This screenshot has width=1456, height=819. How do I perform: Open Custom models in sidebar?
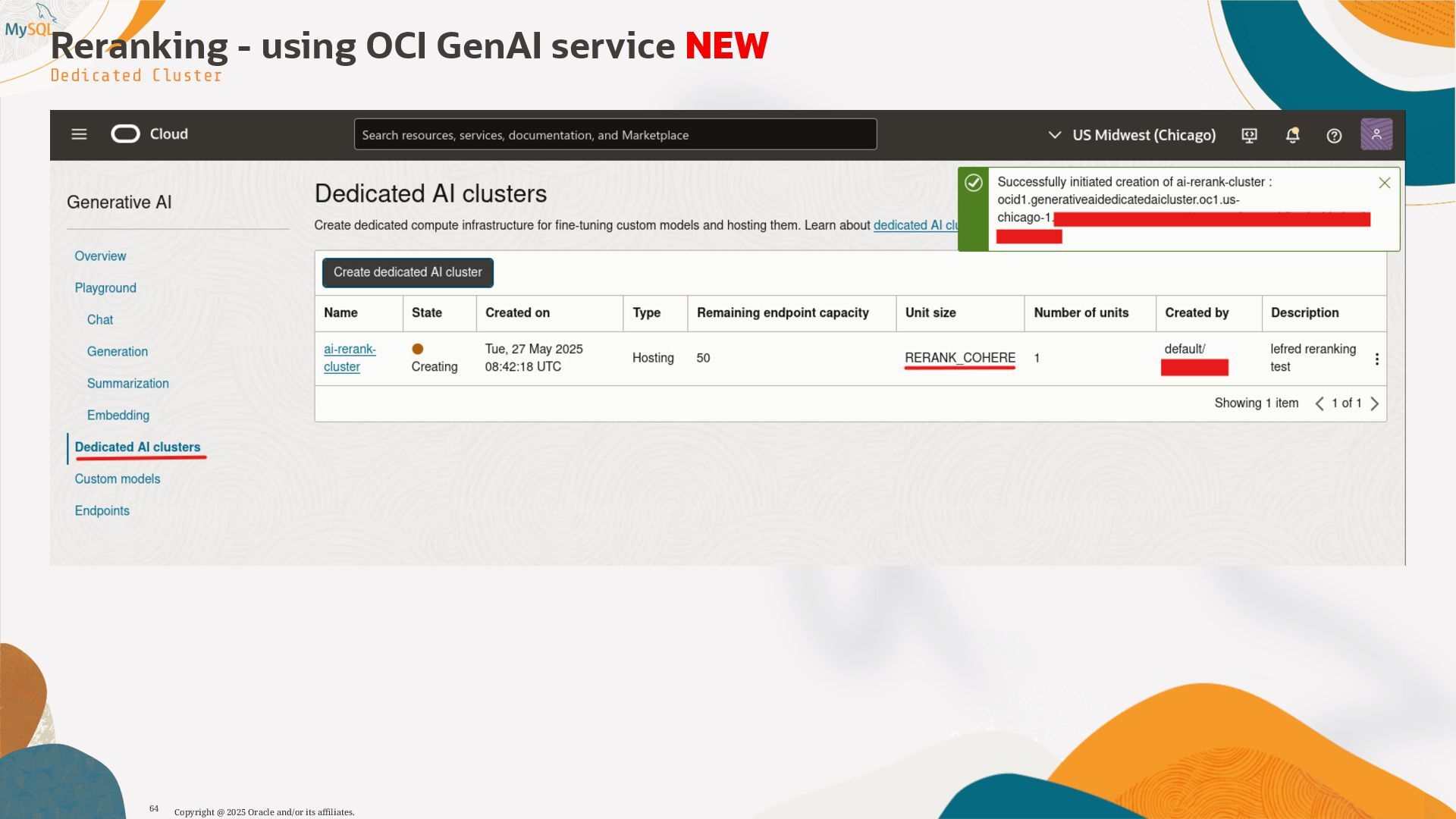pyautogui.click(x=117, y=479)
